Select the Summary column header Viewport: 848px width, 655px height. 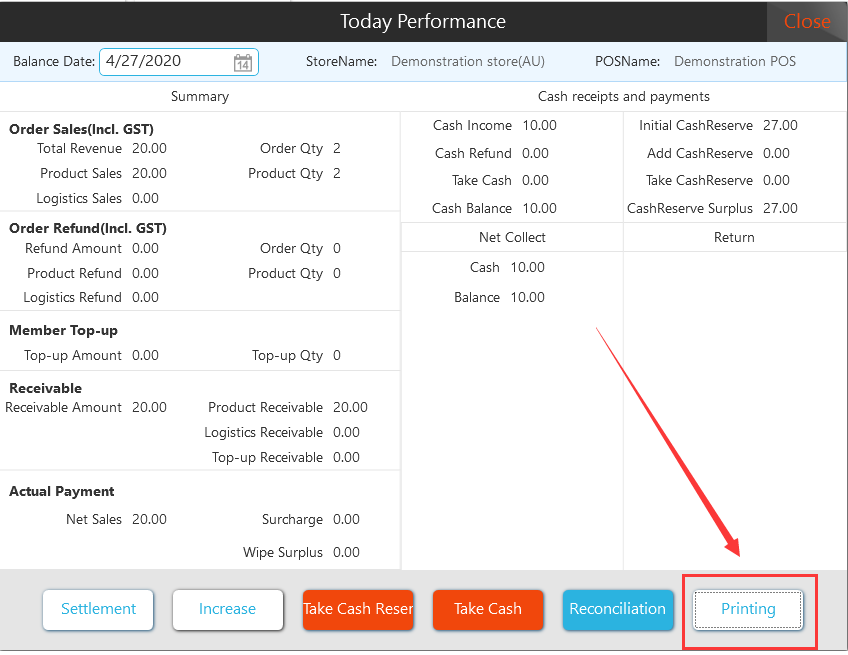point(200,97)
